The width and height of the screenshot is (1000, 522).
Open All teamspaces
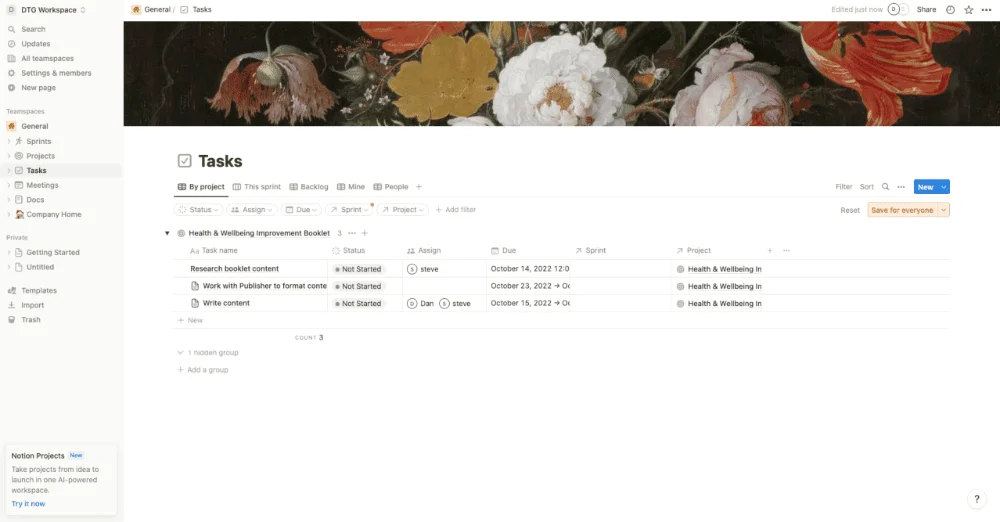[47, 59]
